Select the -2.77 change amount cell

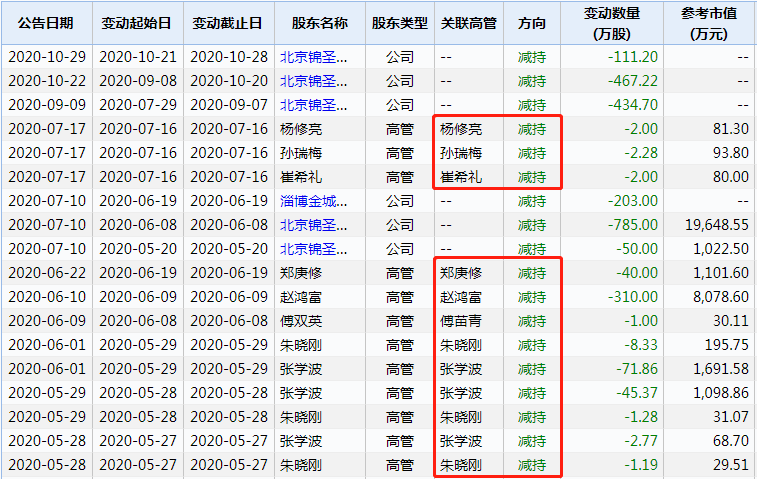(x=641, y=441)
